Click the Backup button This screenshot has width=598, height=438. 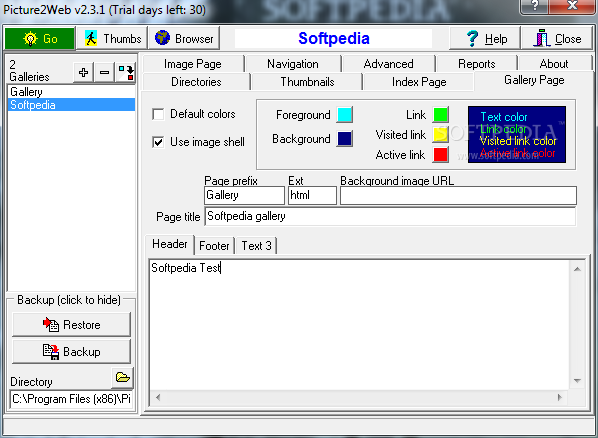(71, 351)
